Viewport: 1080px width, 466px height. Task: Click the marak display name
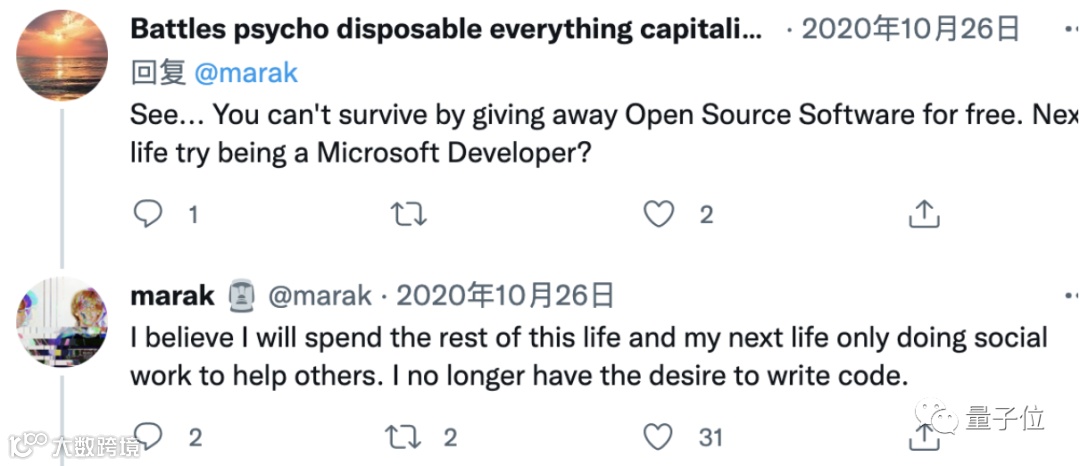172,295
